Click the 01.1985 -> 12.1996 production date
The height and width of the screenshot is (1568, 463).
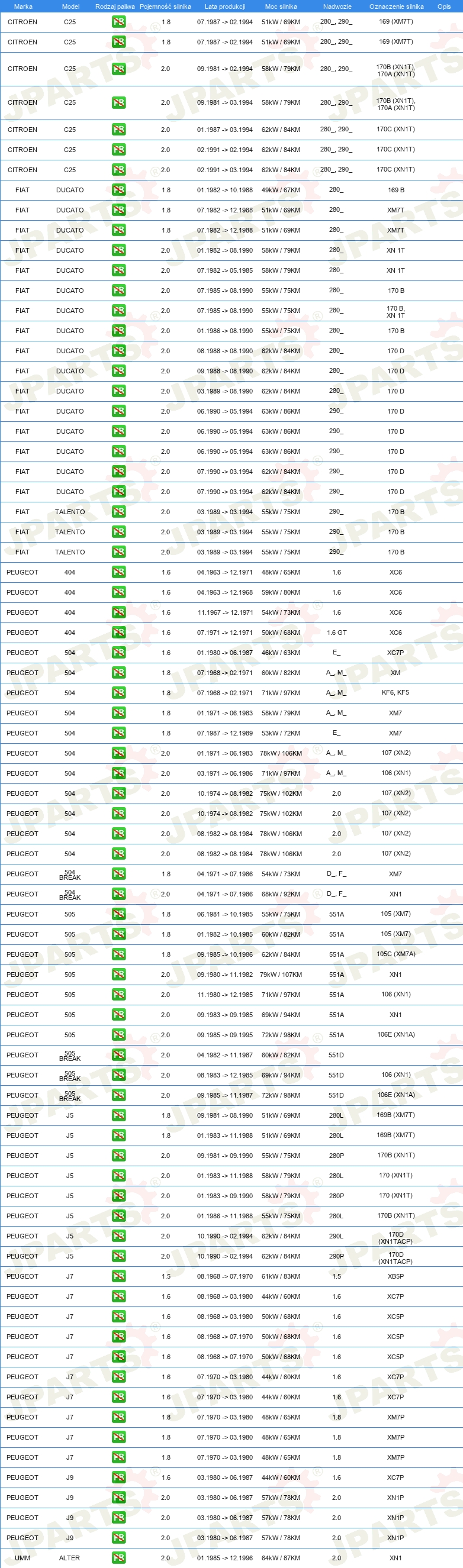coord(225,1559)
